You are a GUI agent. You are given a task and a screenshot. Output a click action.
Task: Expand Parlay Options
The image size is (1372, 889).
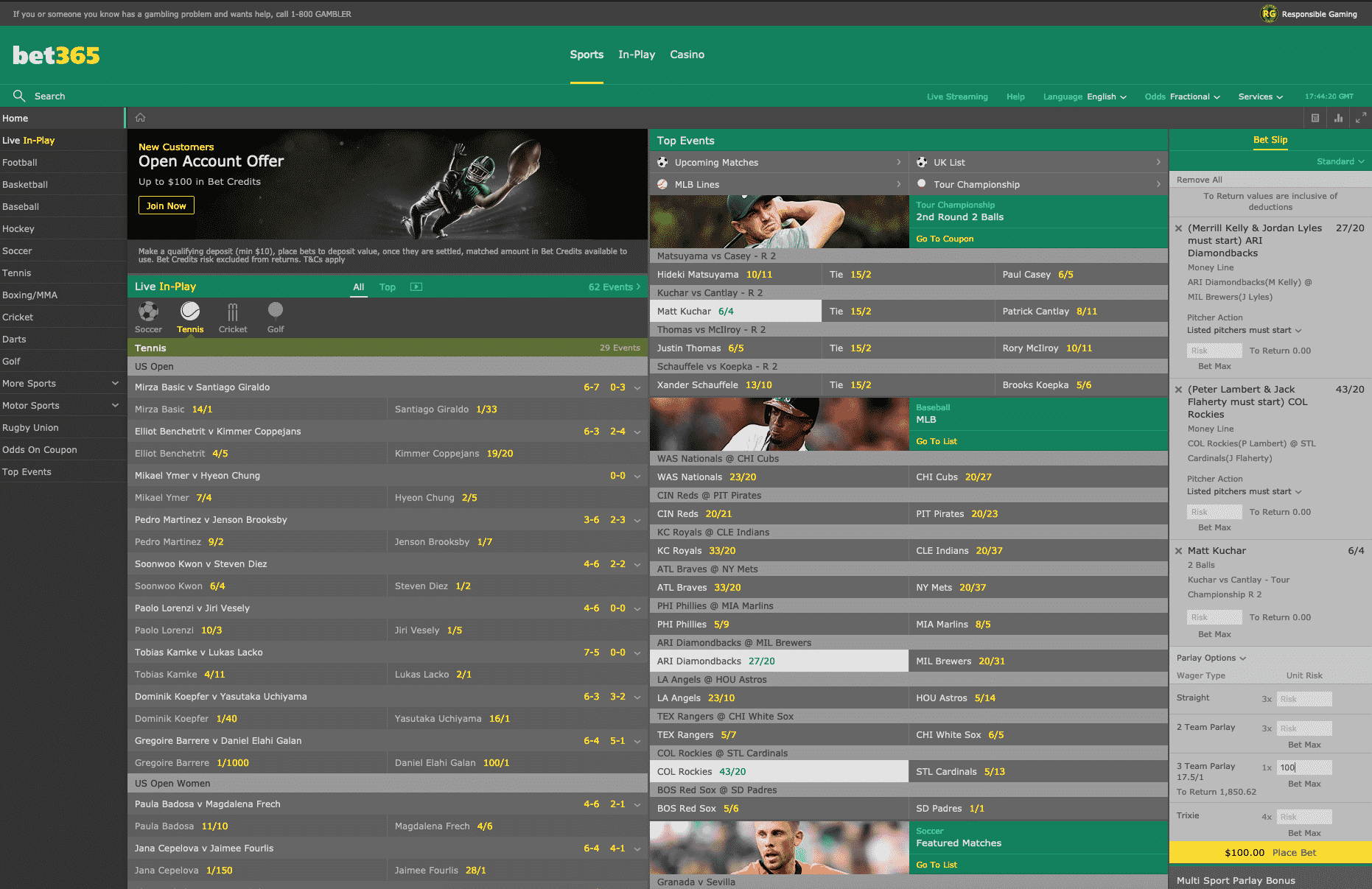point(1211,658)
